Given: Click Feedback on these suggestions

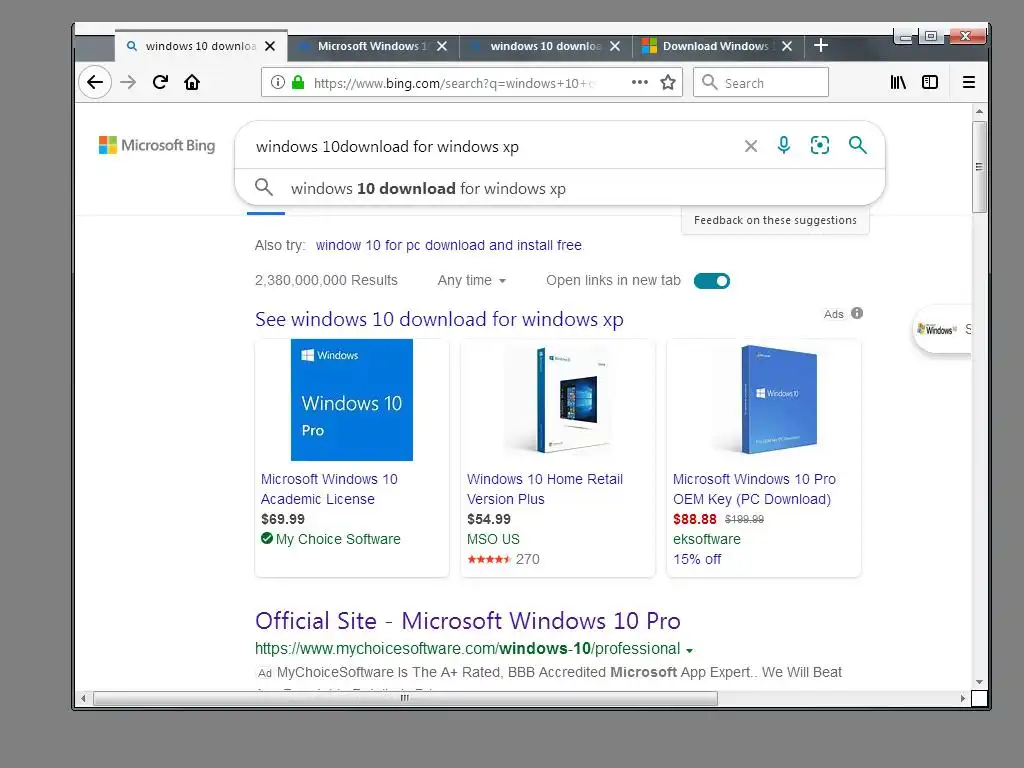Looking at the screenshot, I should (x=775, y=220).
